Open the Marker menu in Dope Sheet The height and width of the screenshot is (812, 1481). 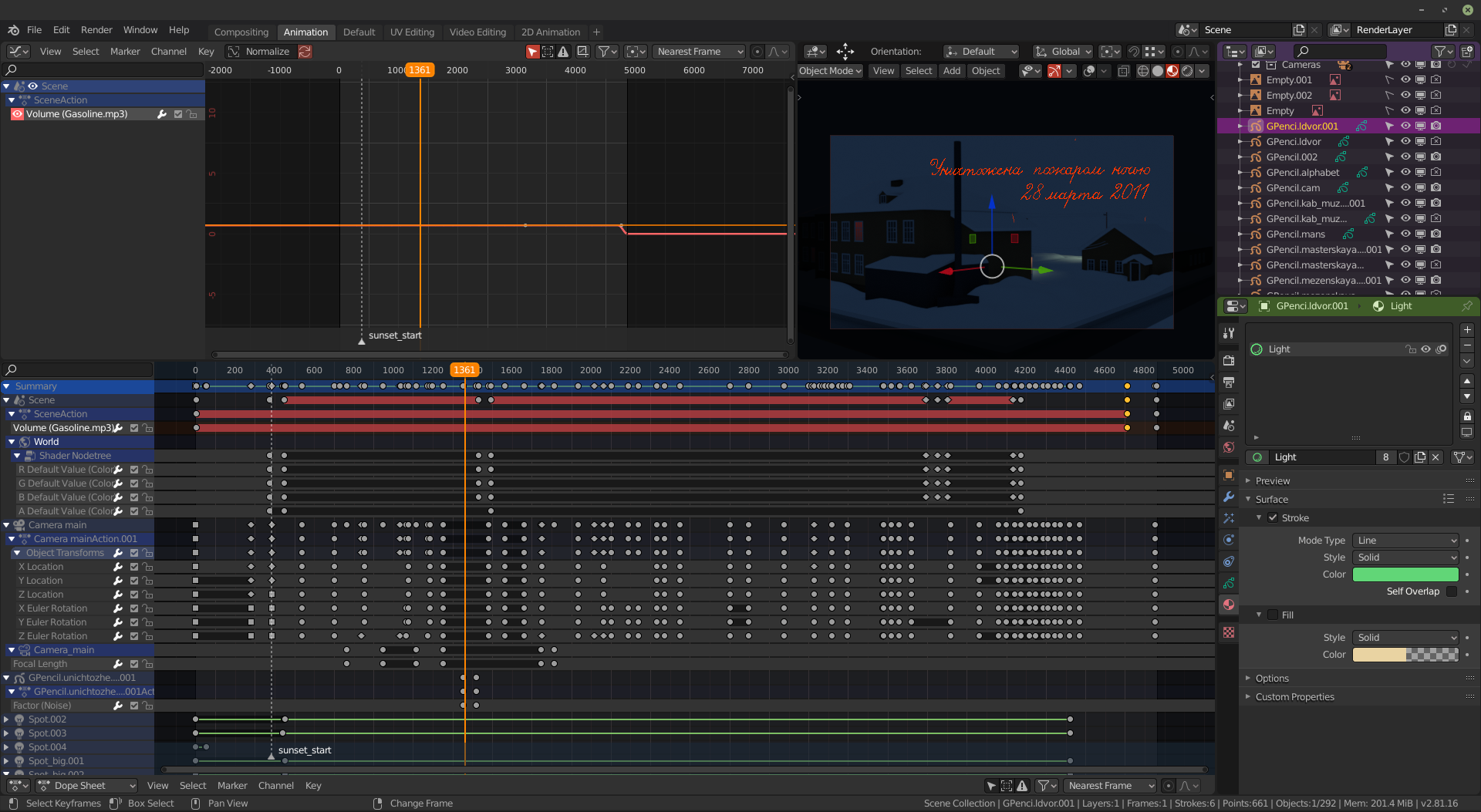tap(232, 786)
